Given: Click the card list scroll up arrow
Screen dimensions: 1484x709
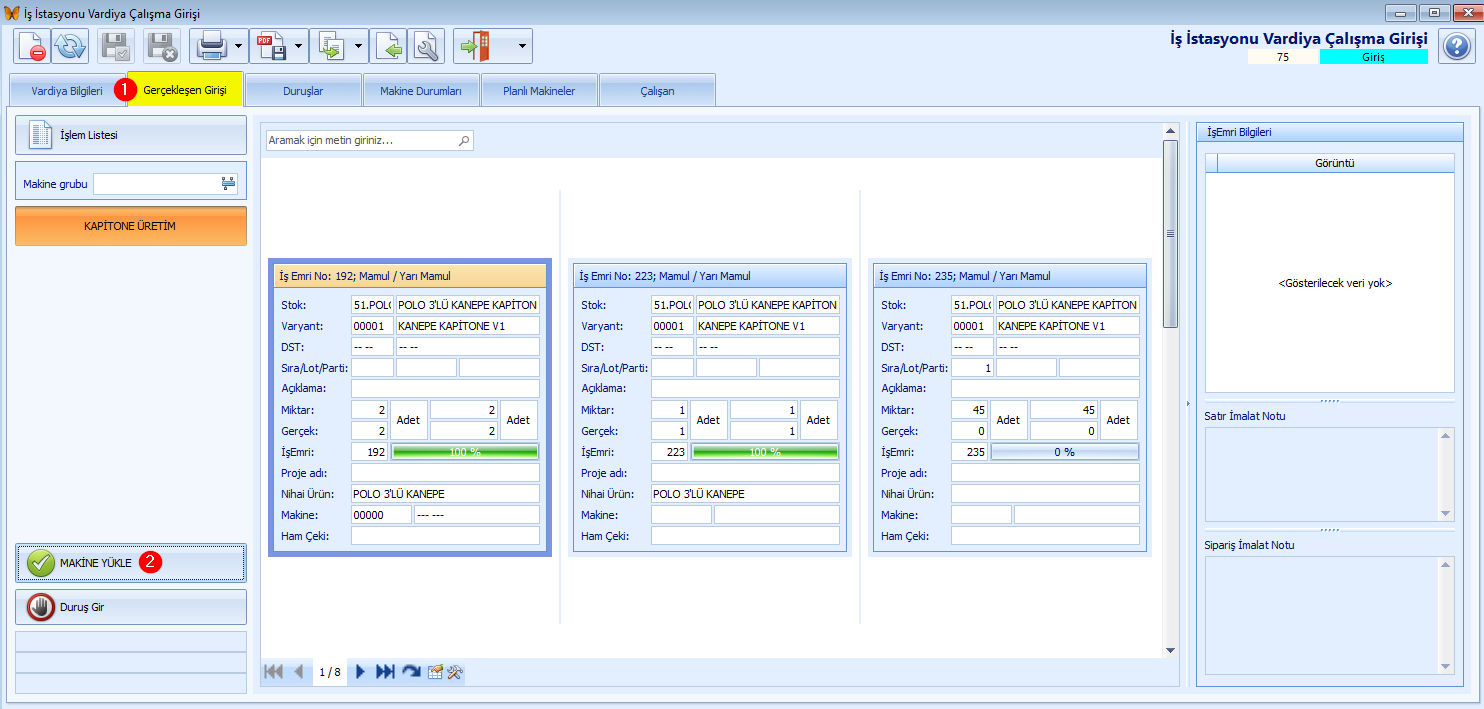Looking at the screenshot, I should click(x=1170, y=130).
